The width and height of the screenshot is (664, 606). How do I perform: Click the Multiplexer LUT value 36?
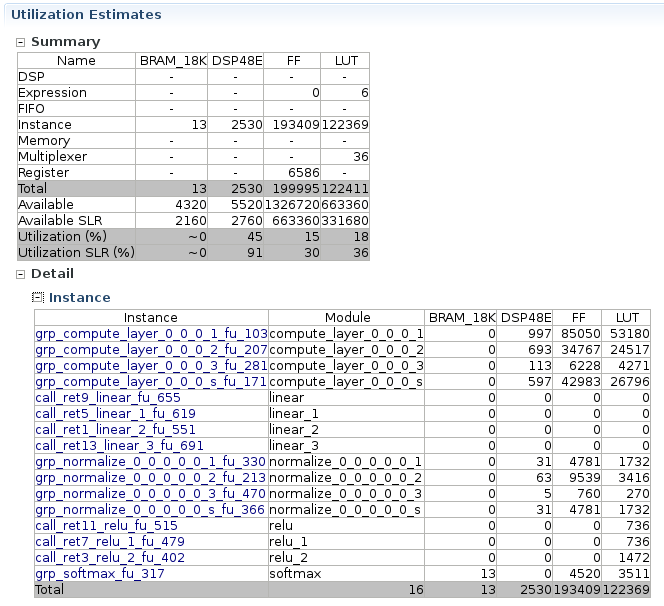tap(361, 157)
